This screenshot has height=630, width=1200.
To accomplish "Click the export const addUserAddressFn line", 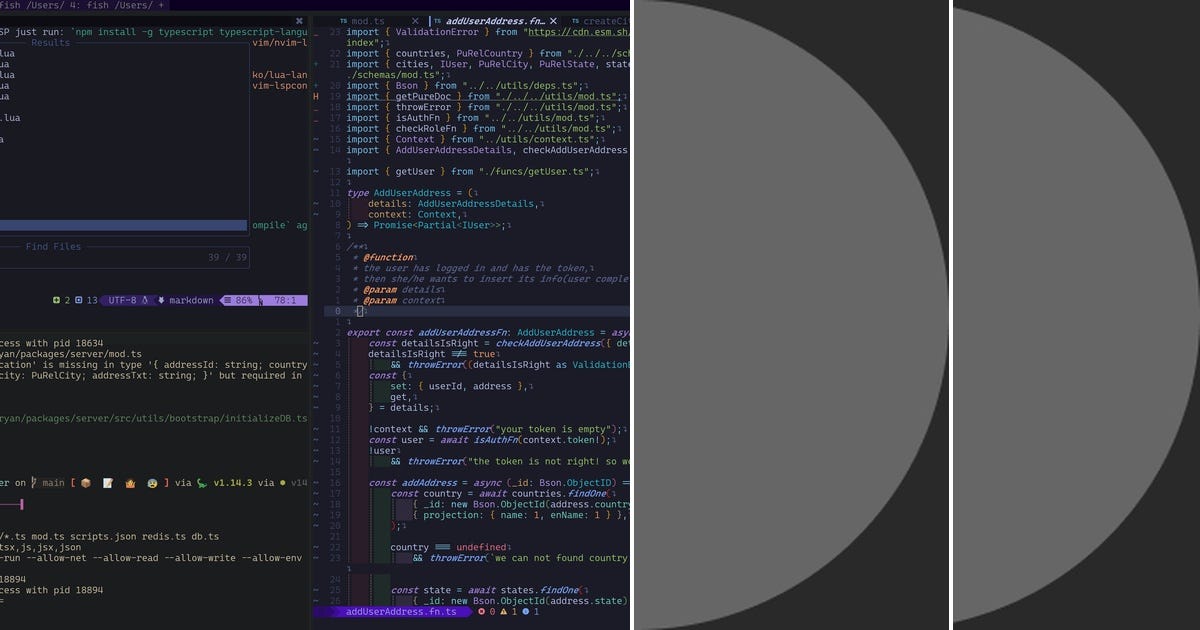I will click(x=488, y=333).
